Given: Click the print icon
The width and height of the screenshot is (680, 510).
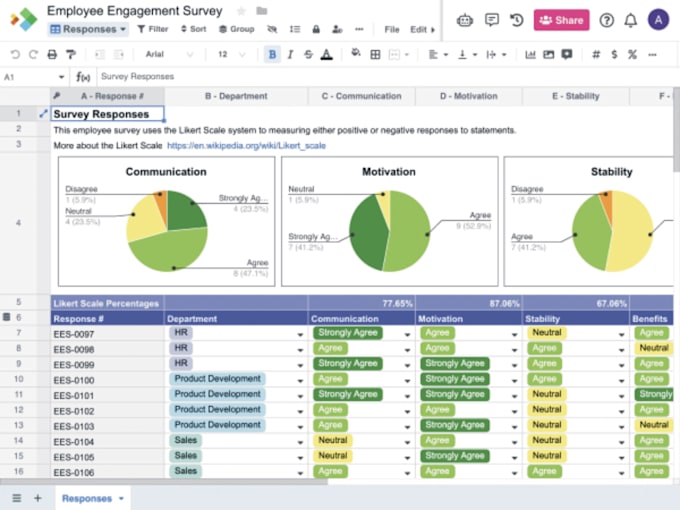Looking at the screenshot, I should (52, 54).
